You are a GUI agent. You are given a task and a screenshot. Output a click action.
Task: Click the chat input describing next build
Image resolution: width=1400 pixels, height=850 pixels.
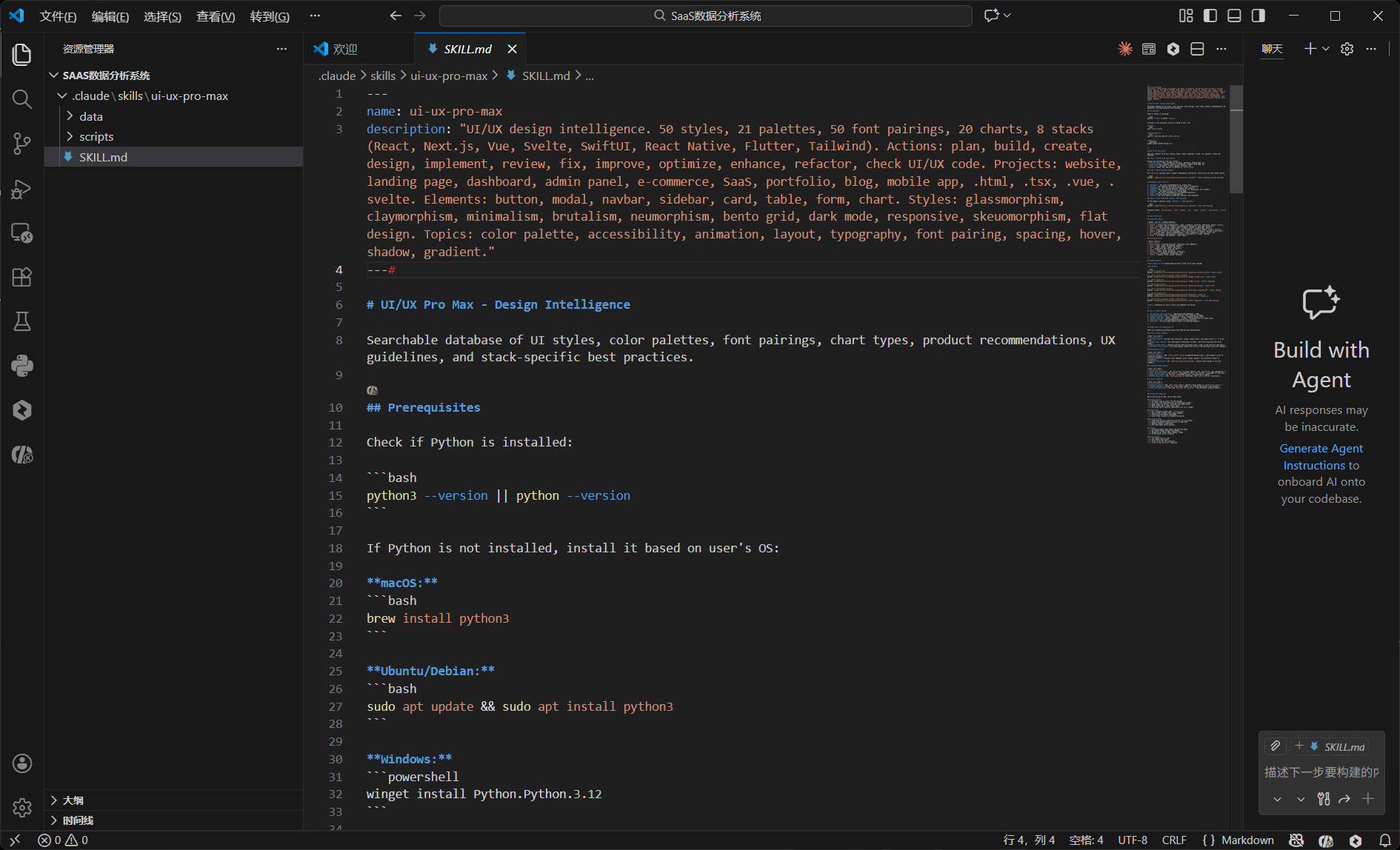pos(1321,772)
